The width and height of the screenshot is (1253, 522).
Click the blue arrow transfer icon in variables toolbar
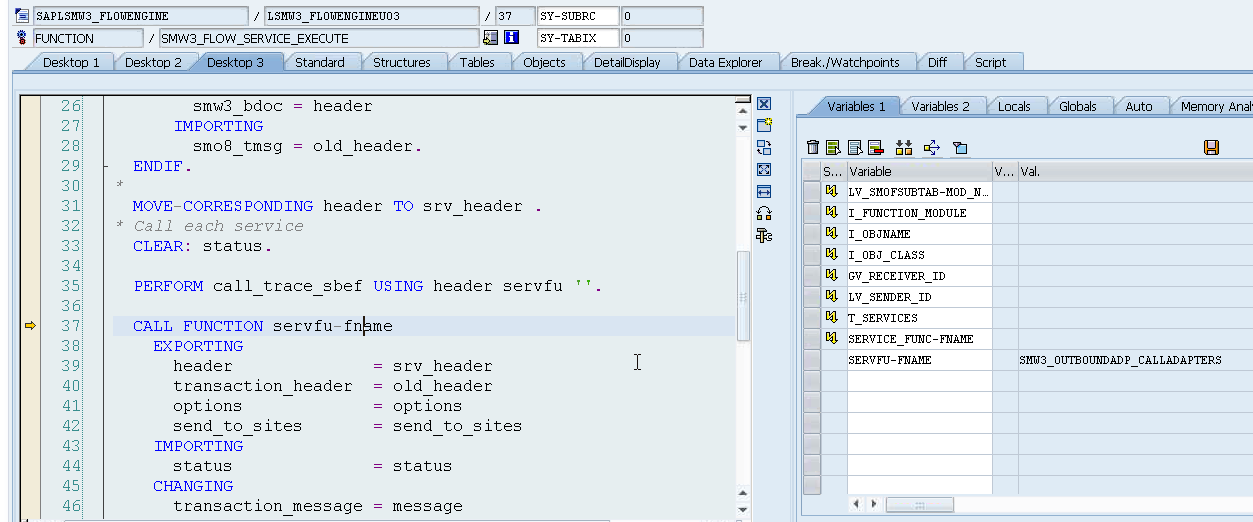click(932, 148)
